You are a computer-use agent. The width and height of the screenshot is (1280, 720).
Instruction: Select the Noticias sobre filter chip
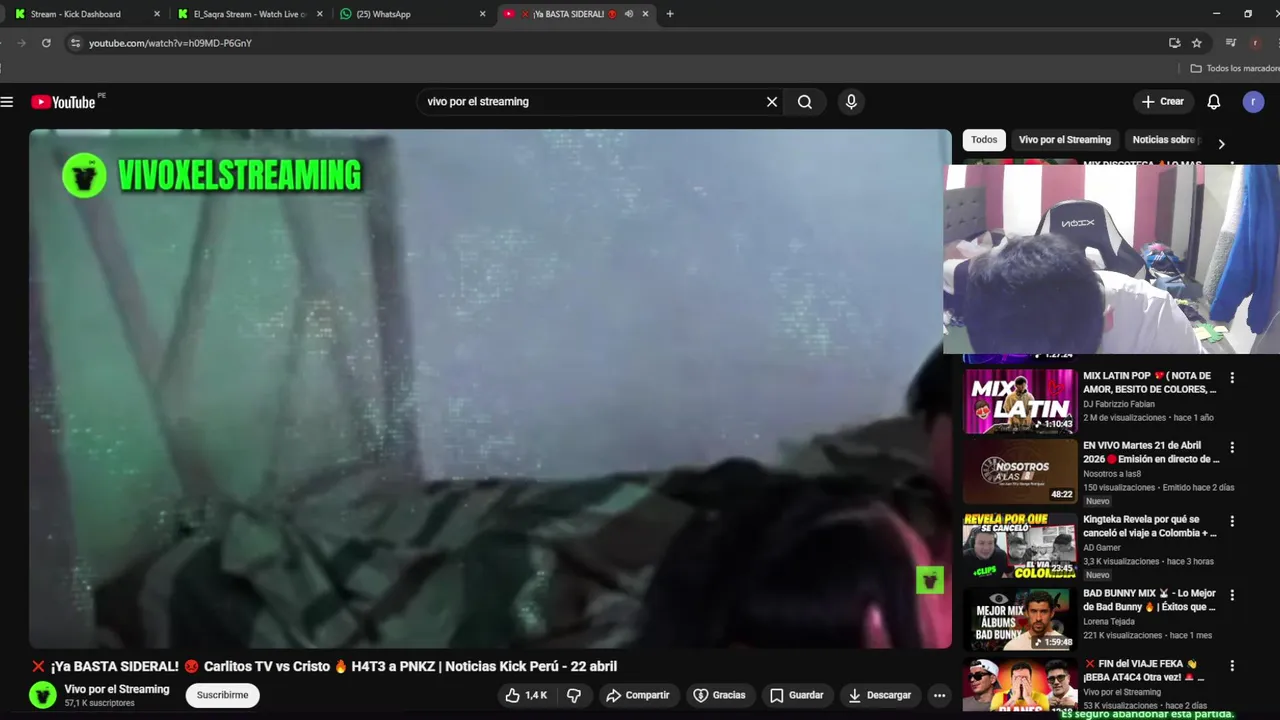coord(1166,140)
